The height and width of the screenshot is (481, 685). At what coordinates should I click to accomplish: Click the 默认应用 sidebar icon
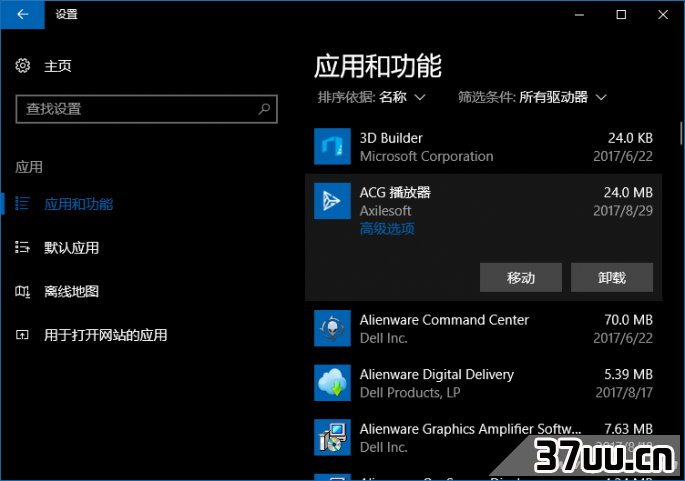click(22, 247)
